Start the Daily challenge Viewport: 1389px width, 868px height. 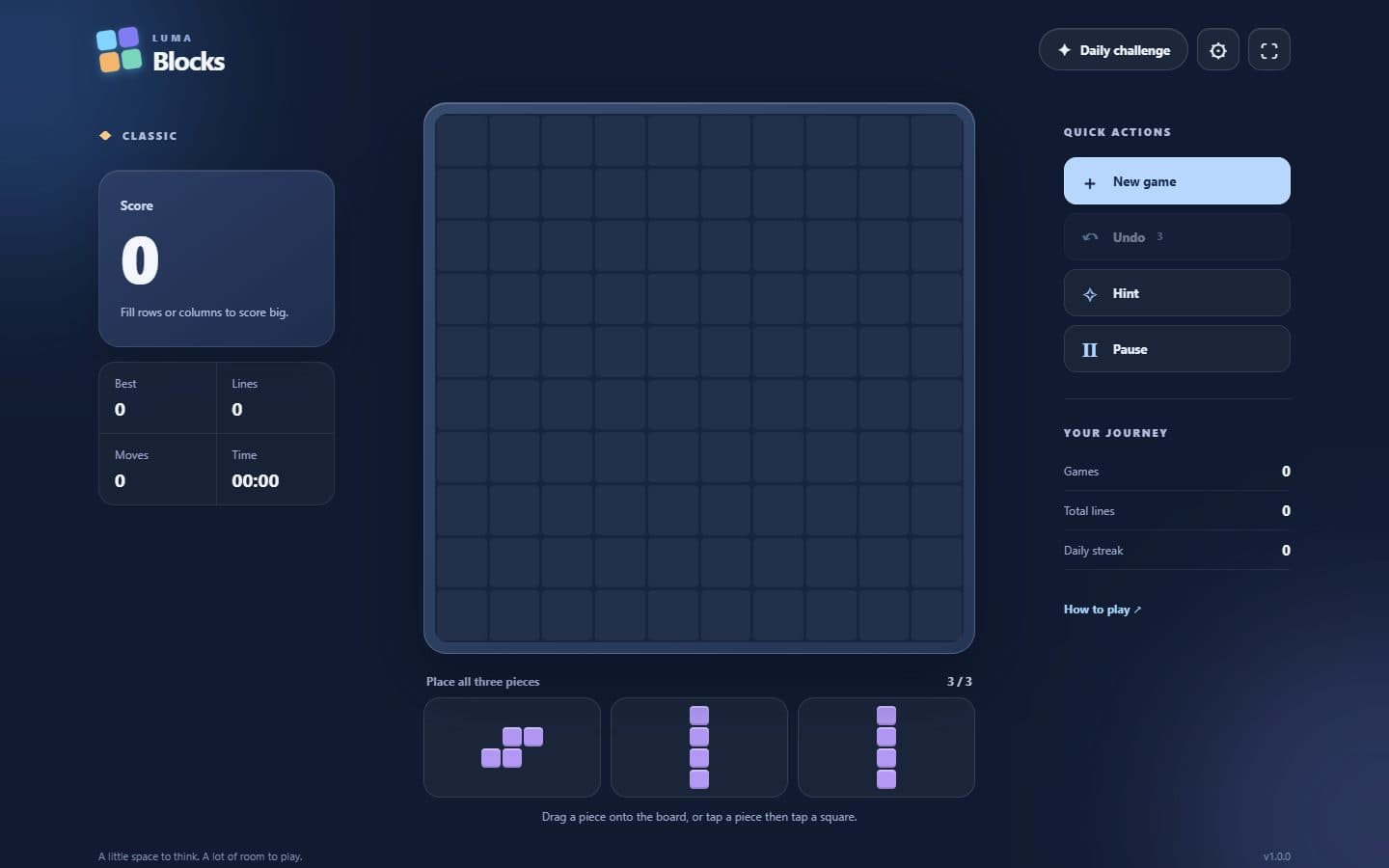point(1113,50)
